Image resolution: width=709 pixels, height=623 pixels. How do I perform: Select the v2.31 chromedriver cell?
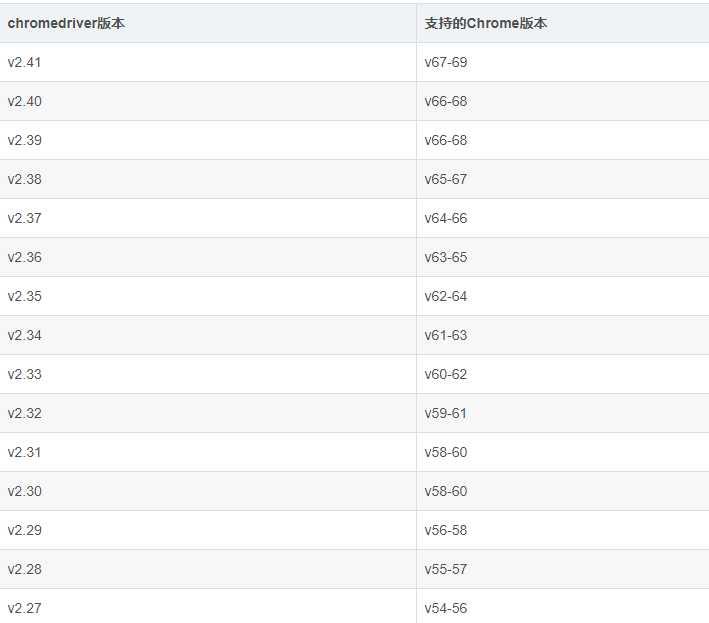[208, 452]
